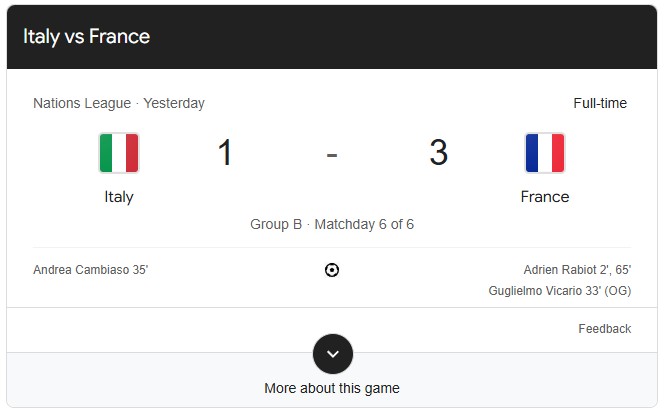The image size is (667, 414).
Task: Click the Nations League label
Action: coord(82,103)
